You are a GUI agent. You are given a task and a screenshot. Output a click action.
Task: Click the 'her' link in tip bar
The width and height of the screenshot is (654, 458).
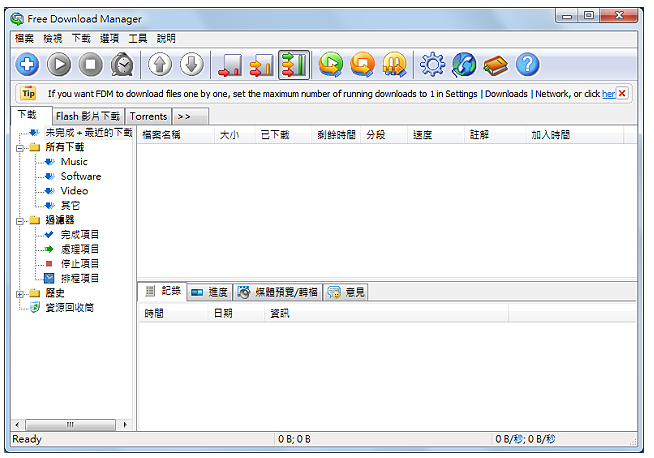tap(609, 94)
